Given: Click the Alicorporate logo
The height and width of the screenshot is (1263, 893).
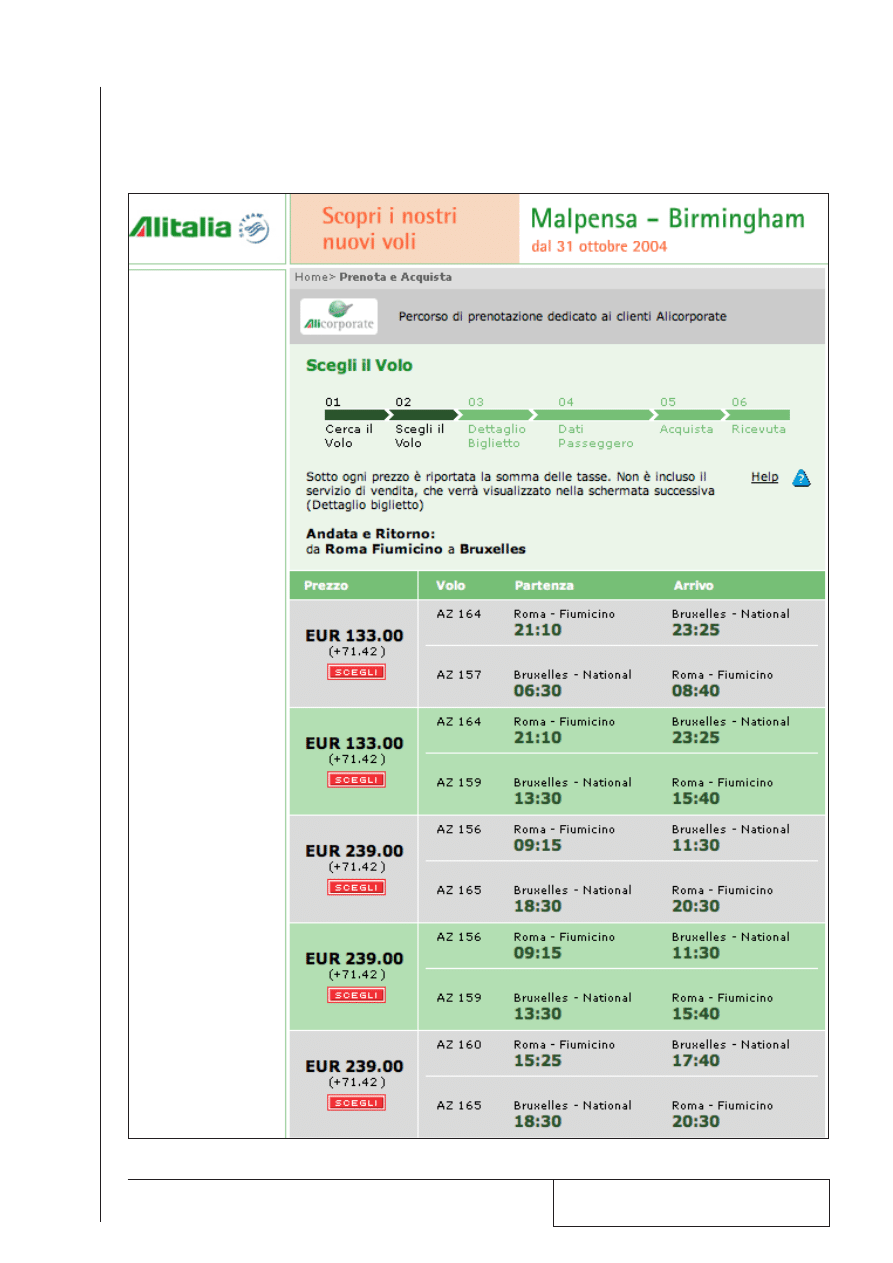Looking at the screenshot, I should (339, 317).
